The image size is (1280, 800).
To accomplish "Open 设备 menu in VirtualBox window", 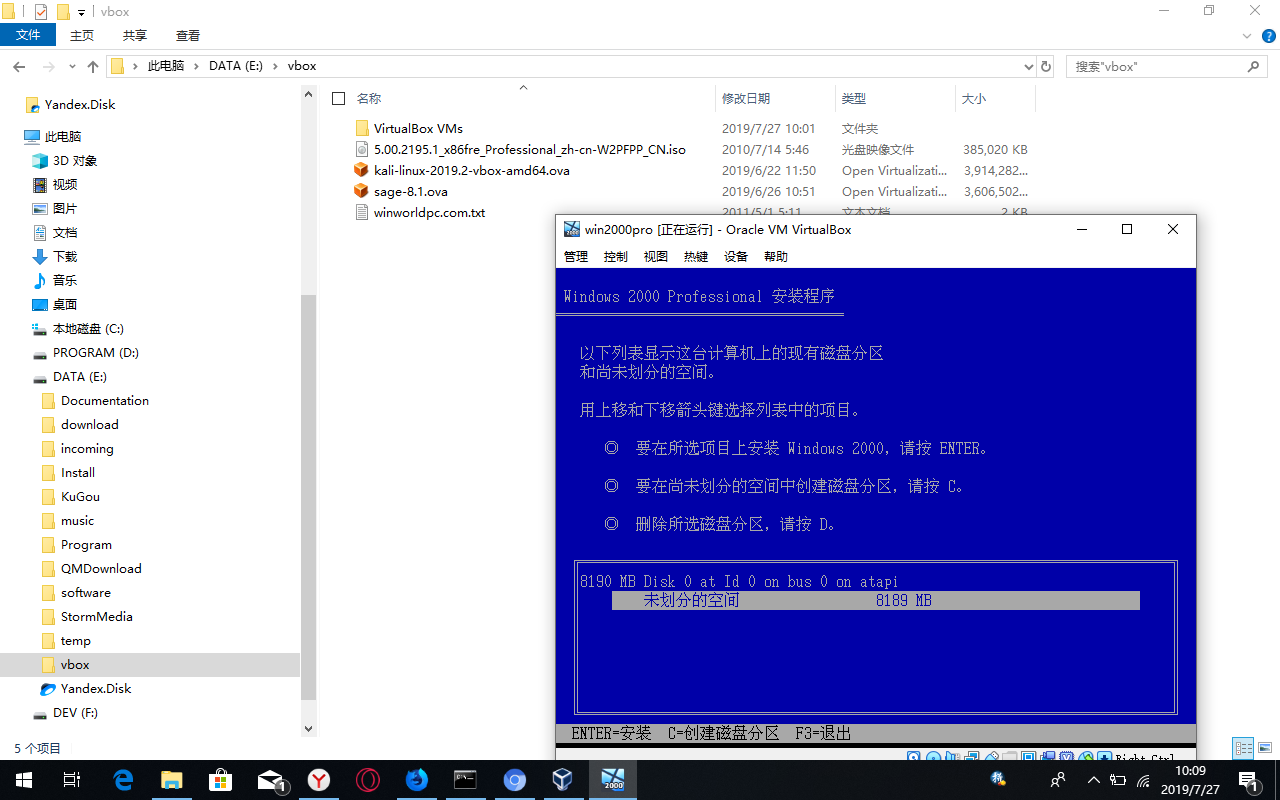I will [736, 257].
